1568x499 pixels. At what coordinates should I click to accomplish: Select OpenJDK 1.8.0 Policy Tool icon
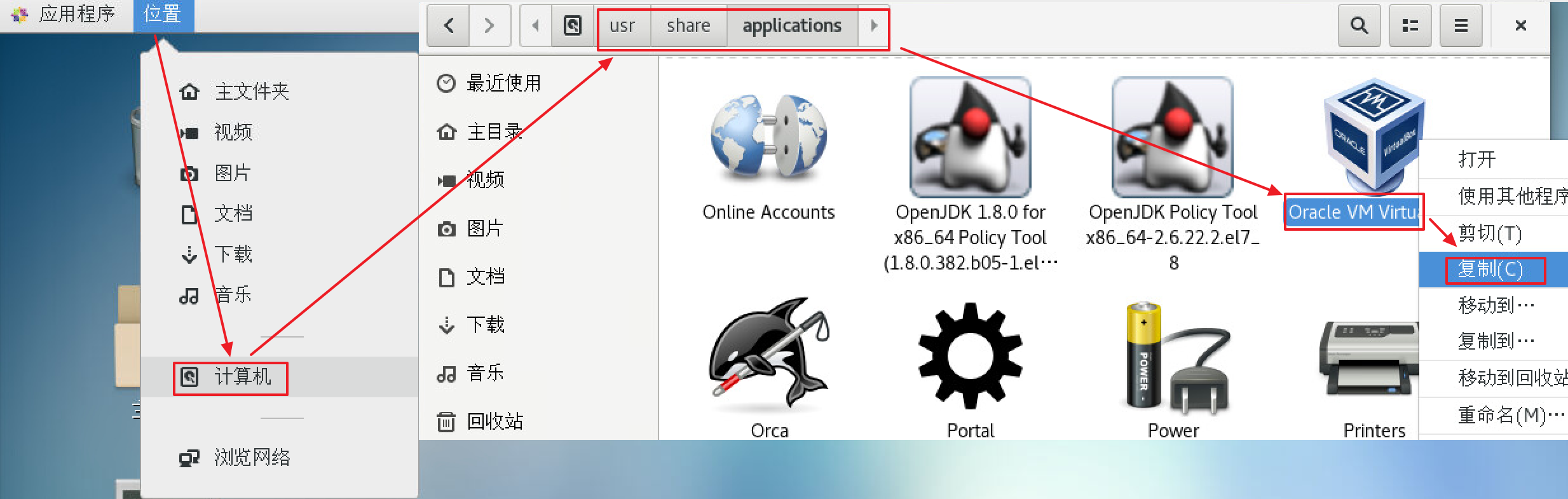click(x=970, y=137)
